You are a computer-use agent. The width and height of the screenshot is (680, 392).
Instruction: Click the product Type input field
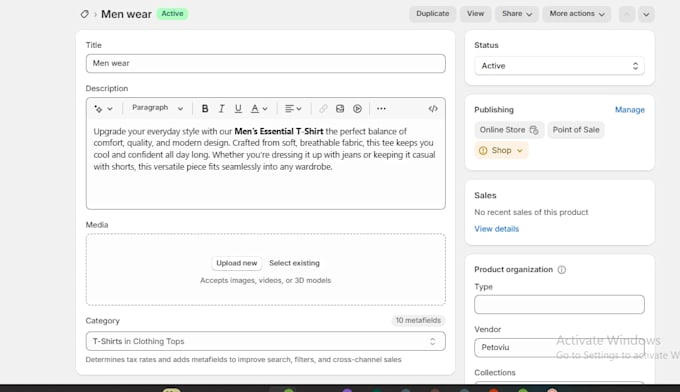point(559,304)
